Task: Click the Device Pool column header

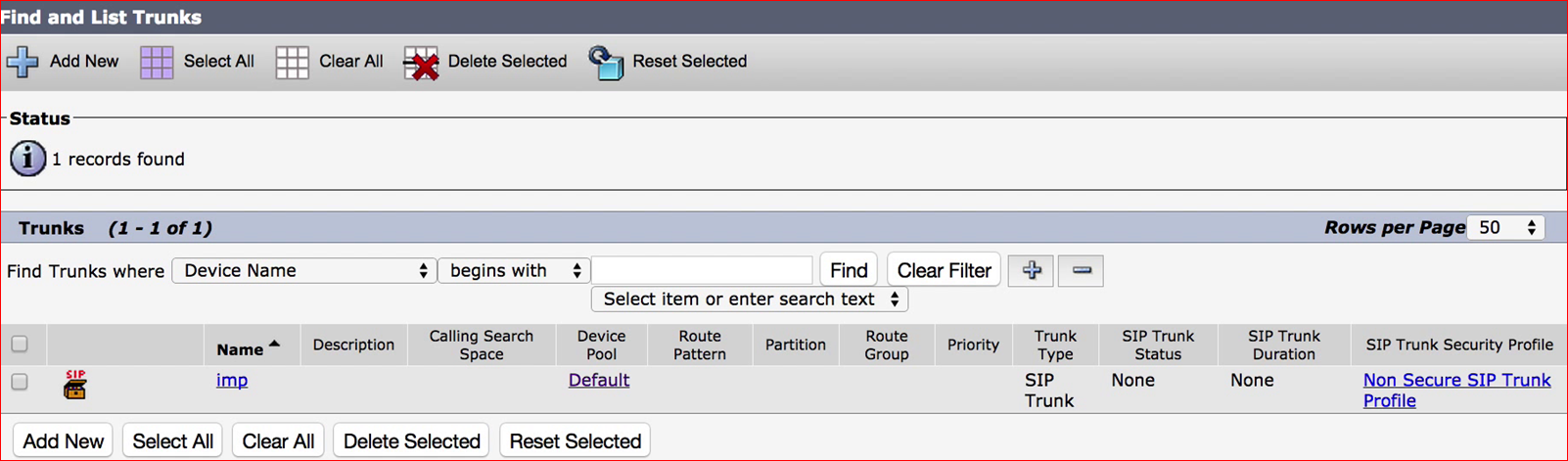Action: tap(601, 345)
